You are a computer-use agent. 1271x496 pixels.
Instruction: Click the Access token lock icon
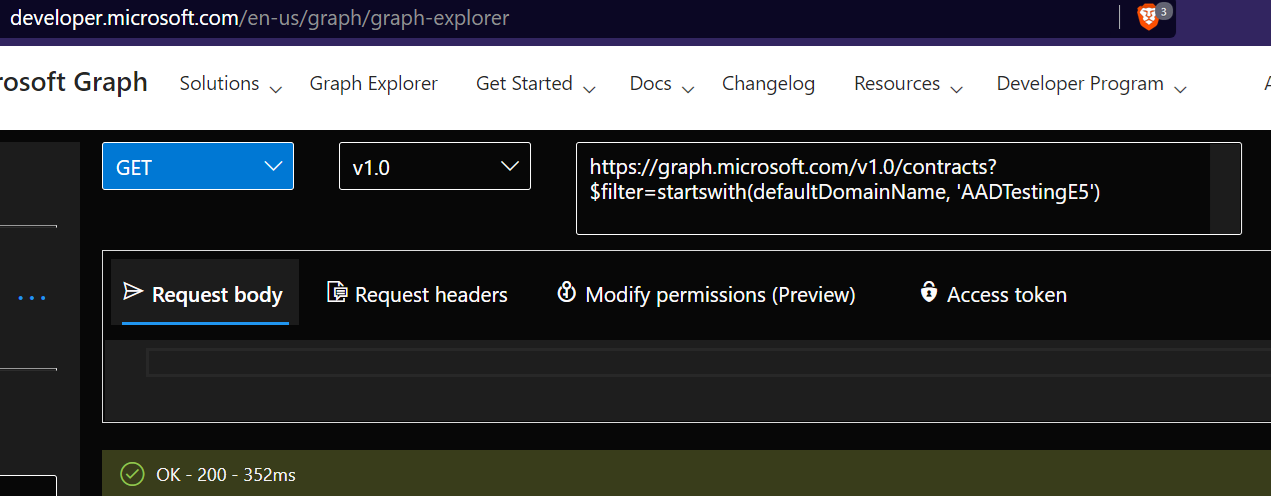pos(929,293)
